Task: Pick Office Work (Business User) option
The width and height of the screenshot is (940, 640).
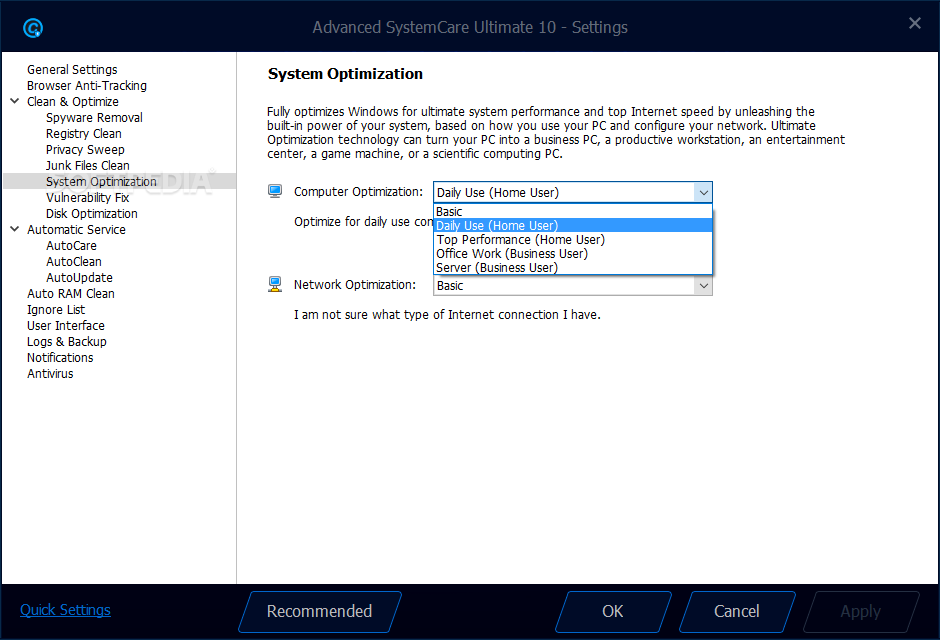Action: coord(573,253)
